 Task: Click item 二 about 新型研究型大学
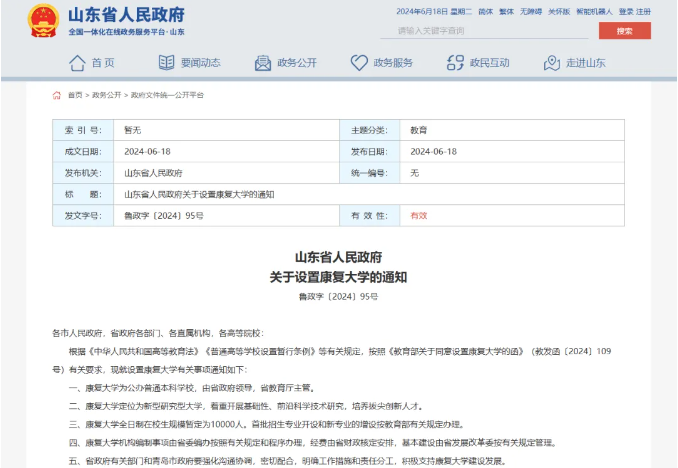(x=246, y=406)
